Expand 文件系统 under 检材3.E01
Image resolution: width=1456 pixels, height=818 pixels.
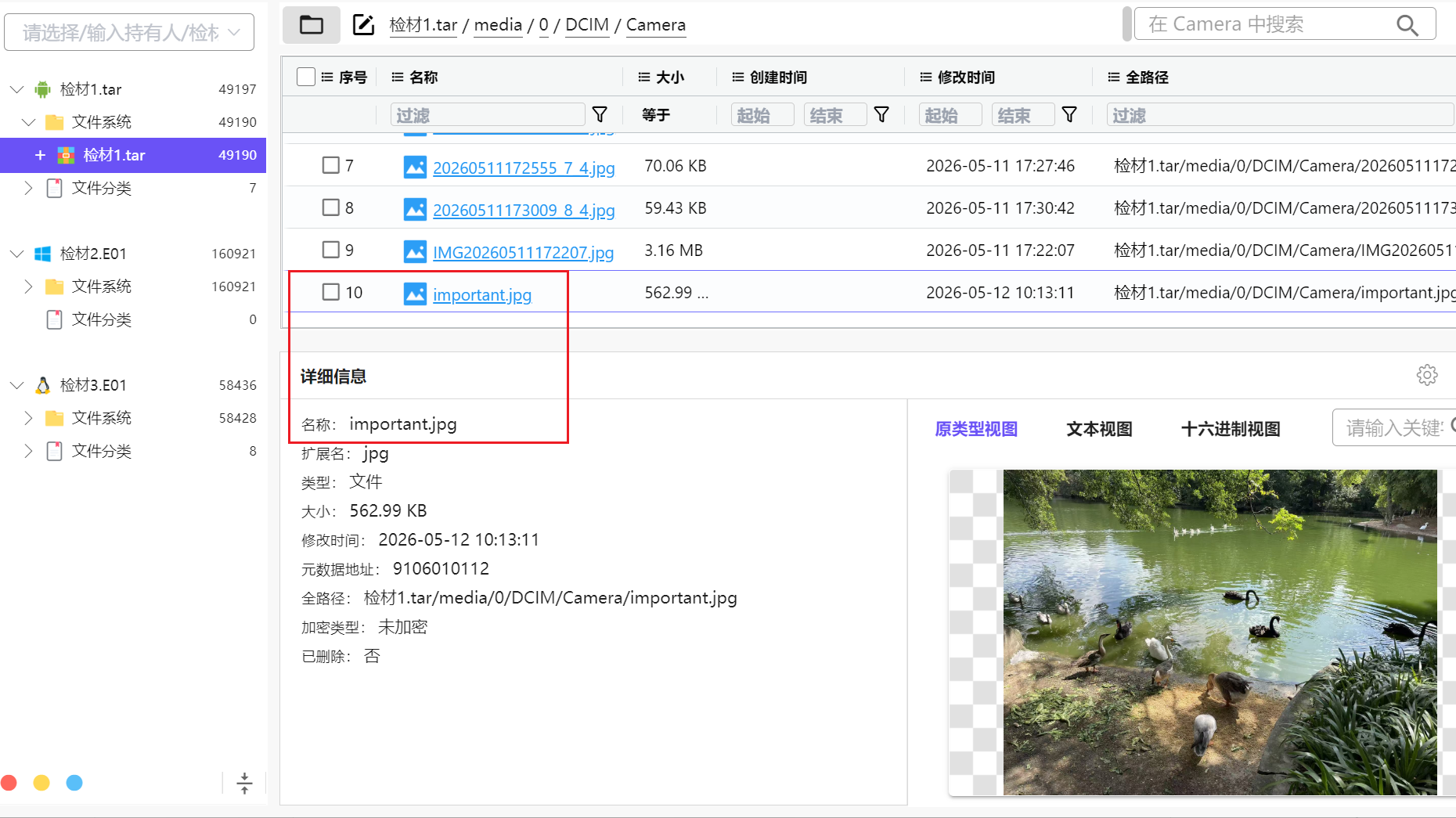(29, 418)
